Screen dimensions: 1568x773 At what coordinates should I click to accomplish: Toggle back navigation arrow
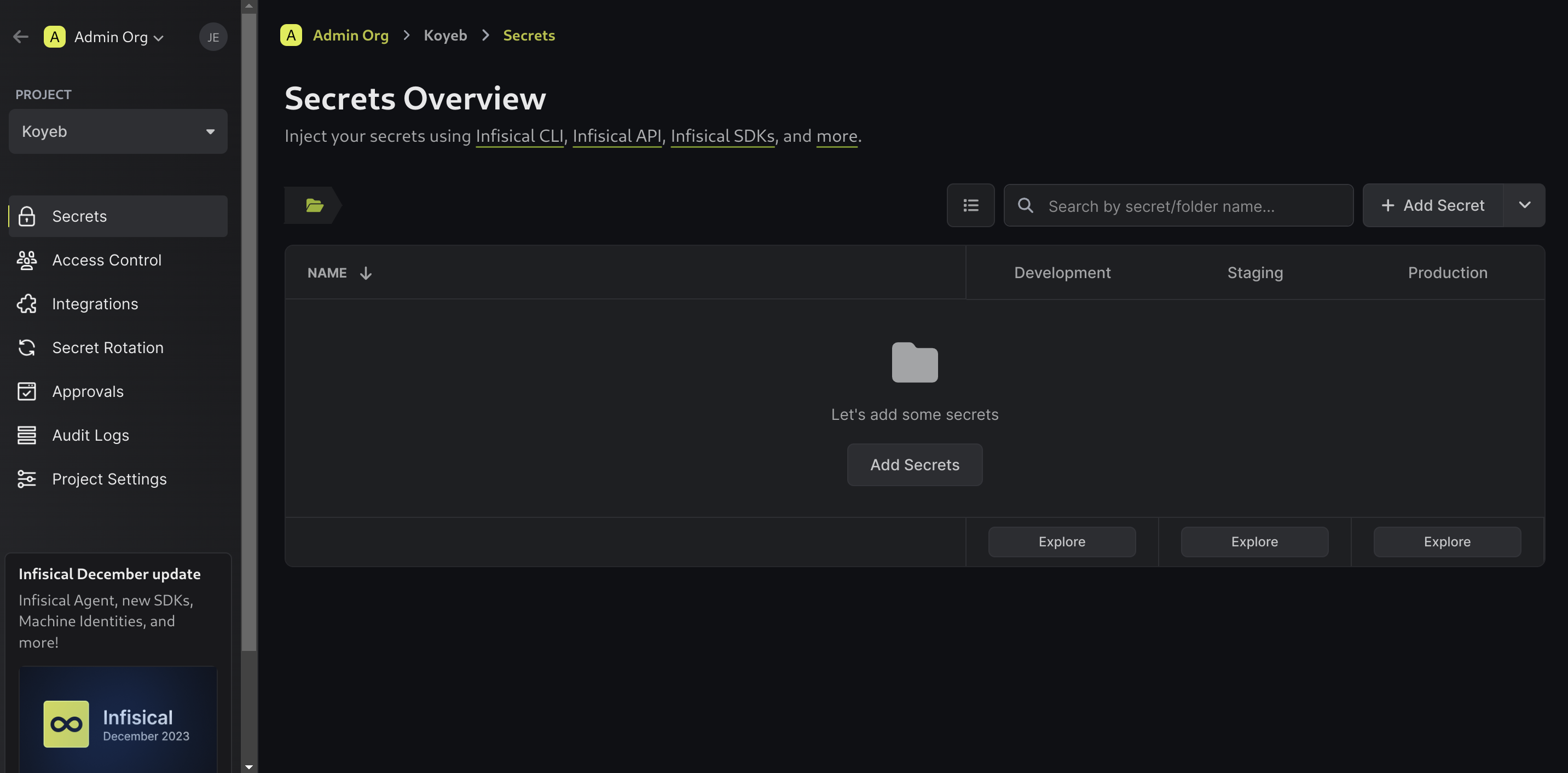point(20,36)
